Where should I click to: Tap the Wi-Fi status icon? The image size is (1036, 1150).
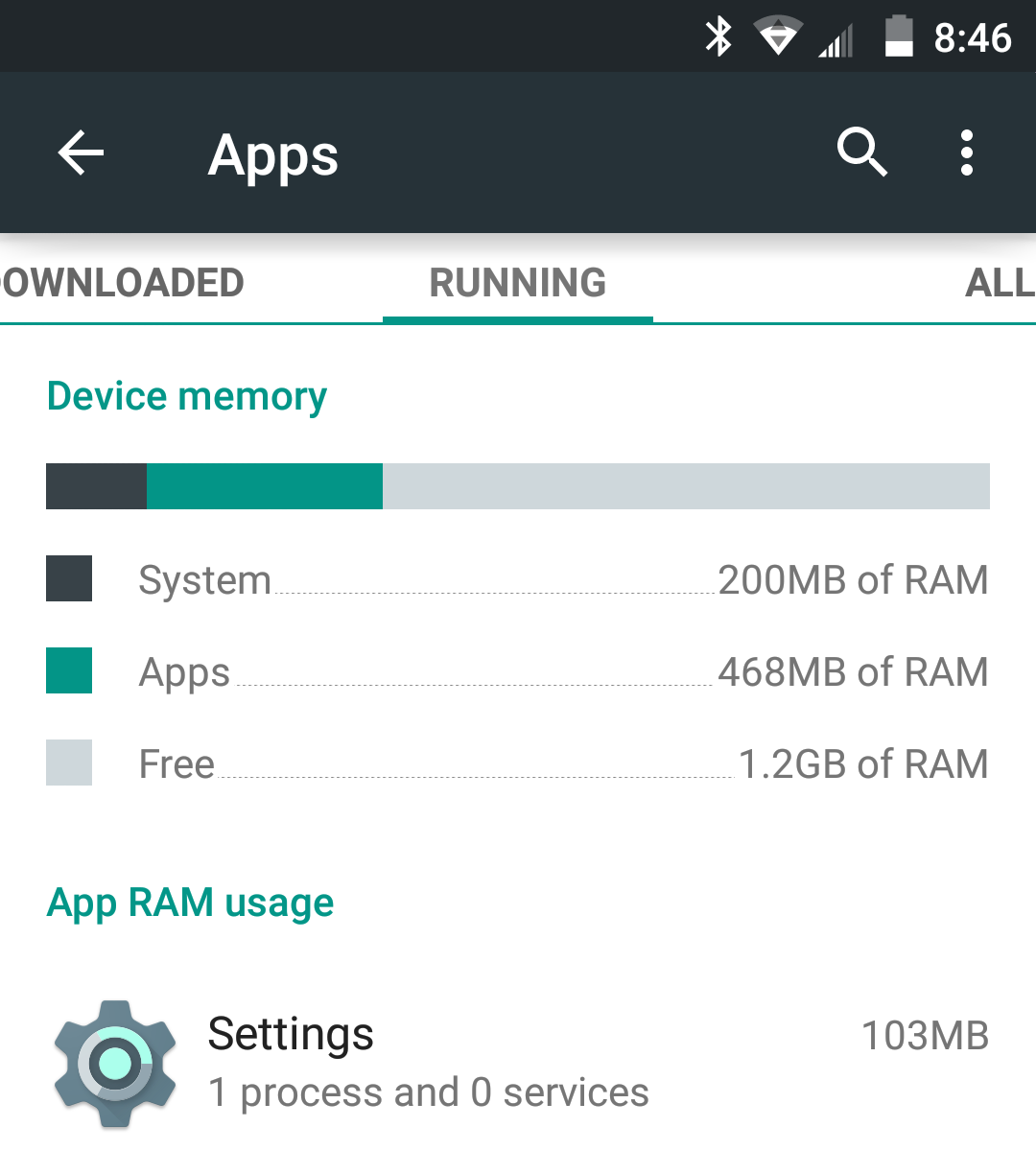point(778,35)
